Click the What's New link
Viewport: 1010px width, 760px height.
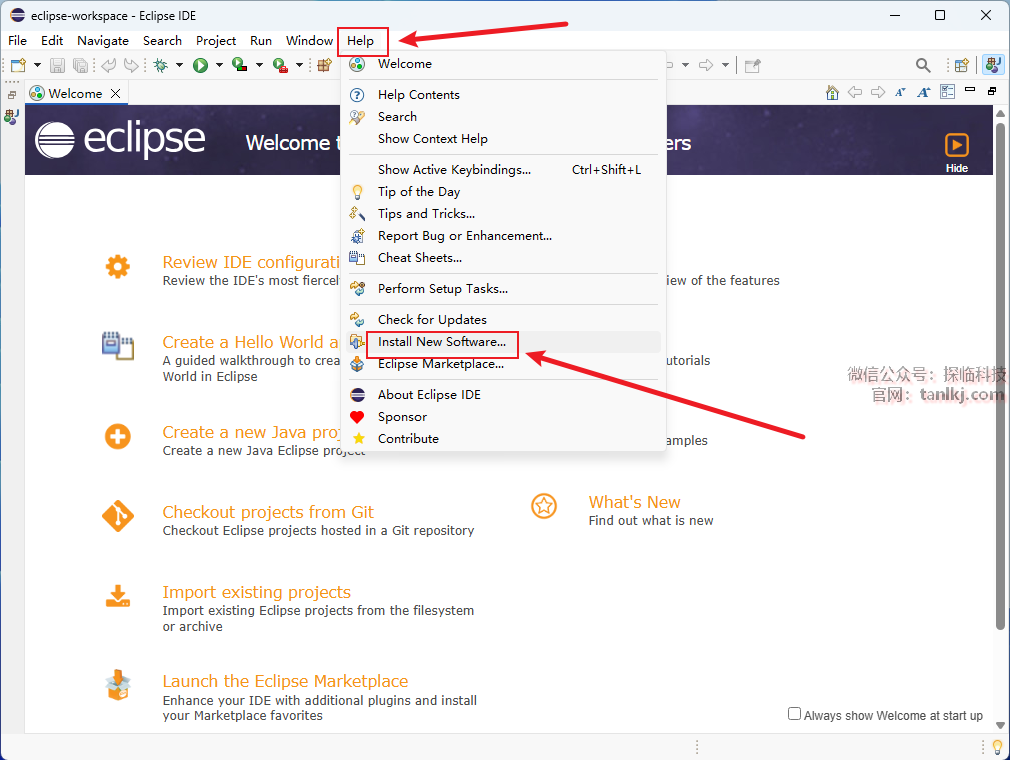click(634, 502)
